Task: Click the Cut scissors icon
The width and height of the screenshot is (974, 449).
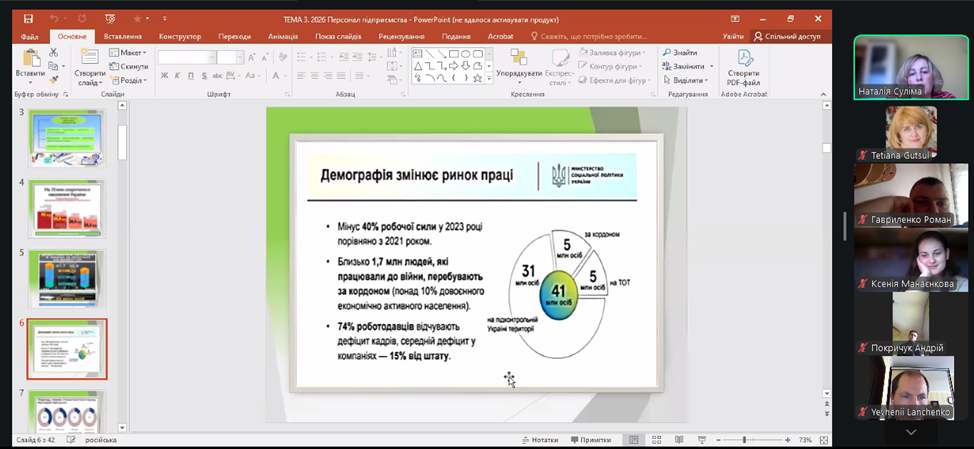Action: tap(54, 53)
